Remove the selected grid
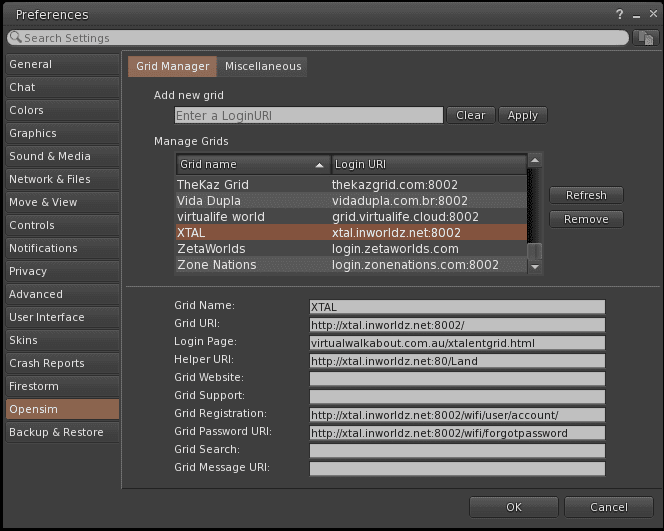The width and height of the screenshot is (664, 531). 586,219
